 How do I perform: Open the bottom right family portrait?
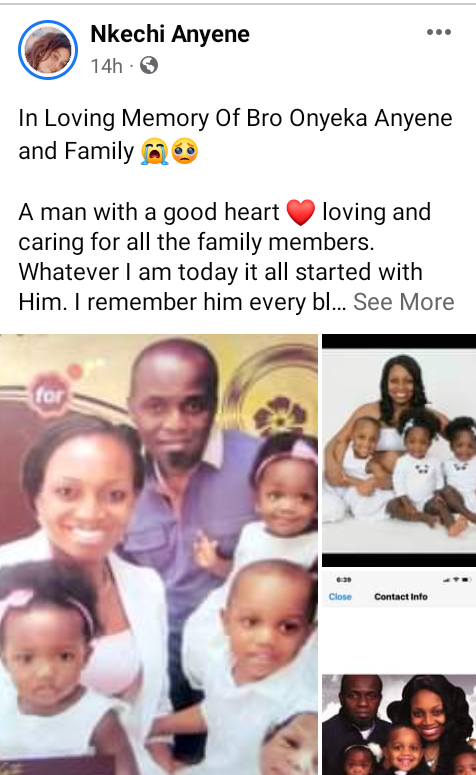pyautogui.click(x=399, y=725)
